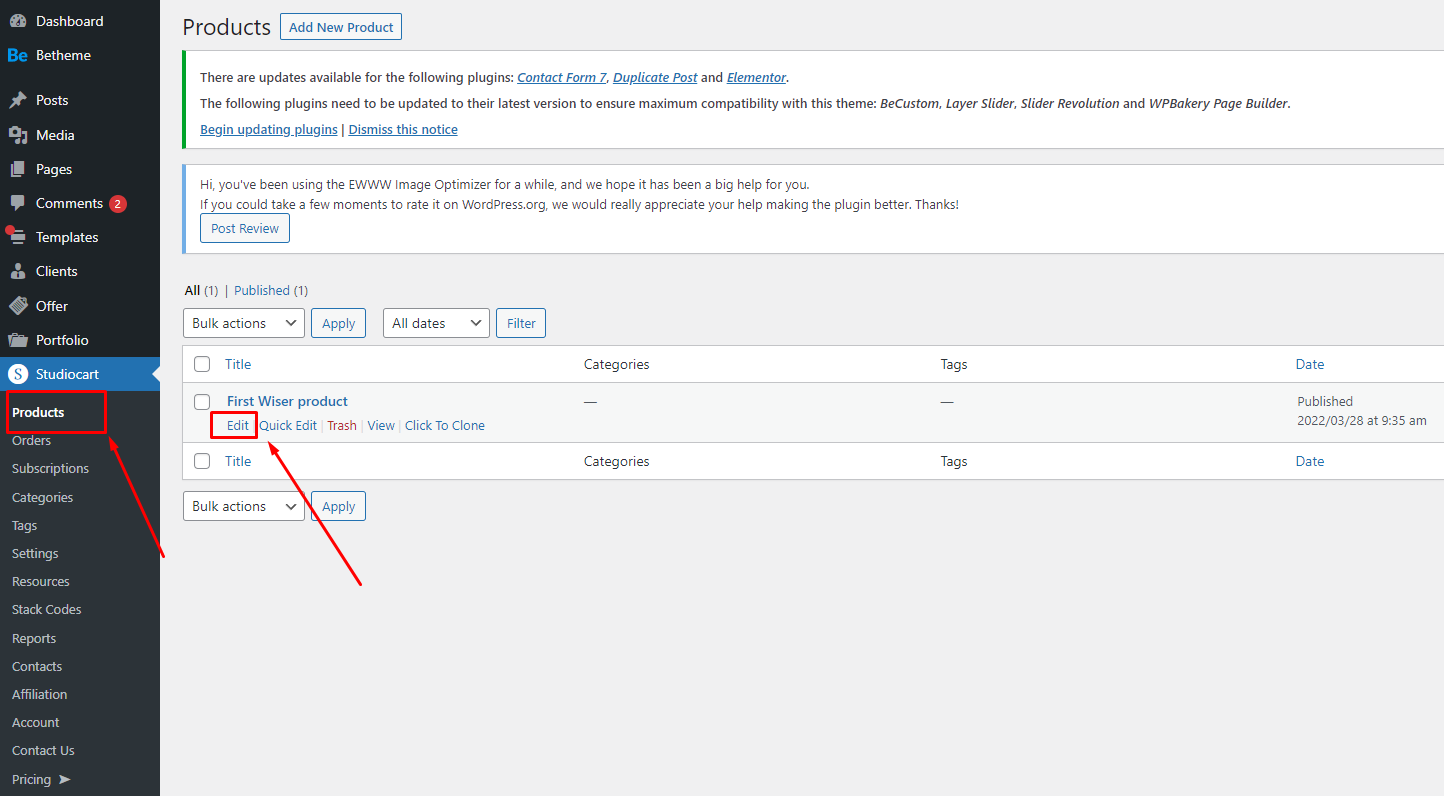This screenshot has width=1444, height=796.
Task: Open the top Bulk actions dropdown
Action: [244, 323]
